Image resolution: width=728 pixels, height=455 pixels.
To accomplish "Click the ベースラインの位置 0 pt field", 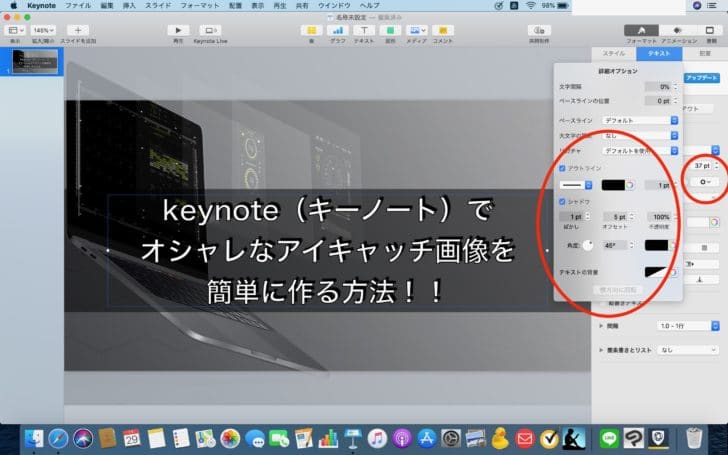I will click(x=658, y=100).
